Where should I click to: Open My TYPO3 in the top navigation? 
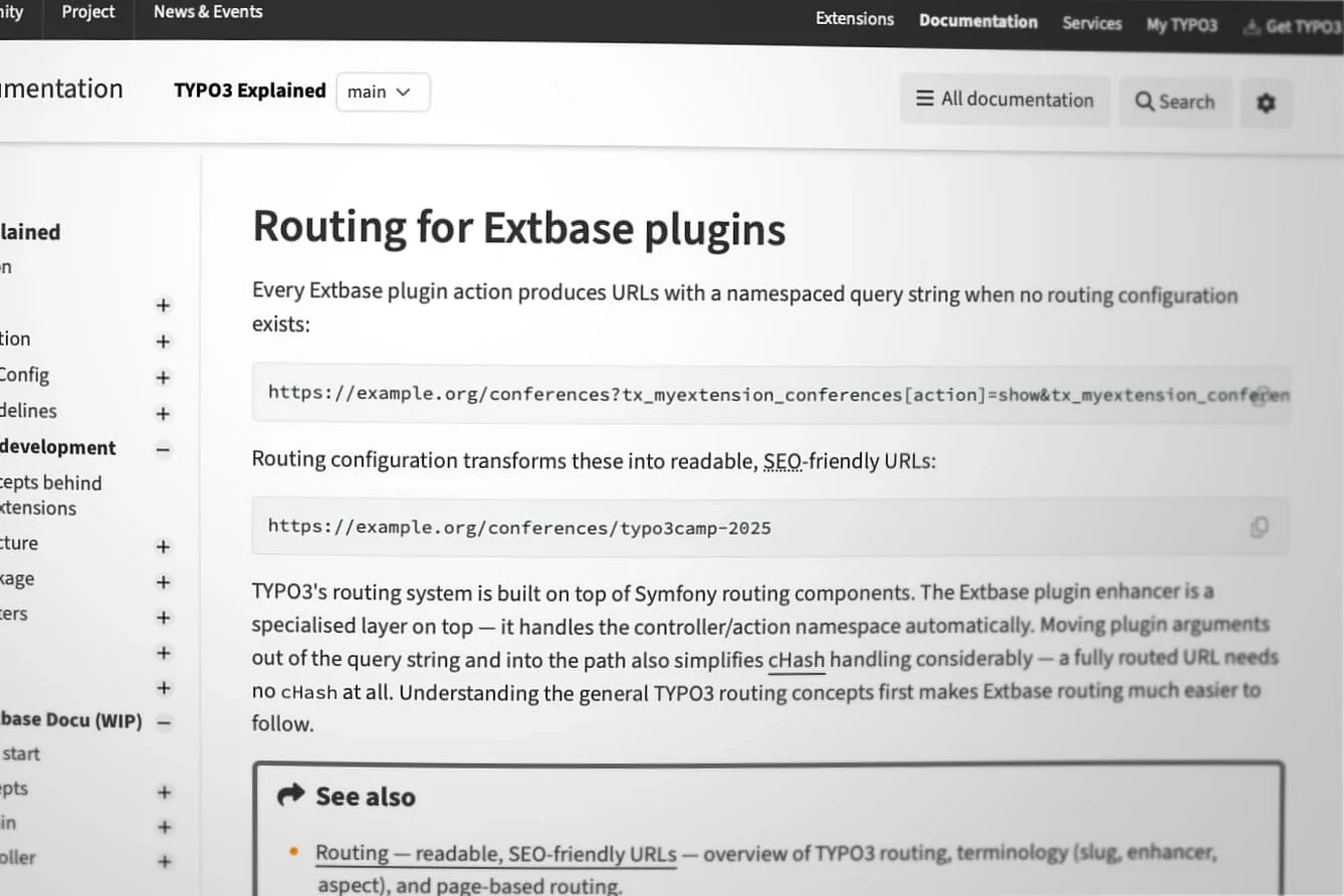click(1182, 25)
